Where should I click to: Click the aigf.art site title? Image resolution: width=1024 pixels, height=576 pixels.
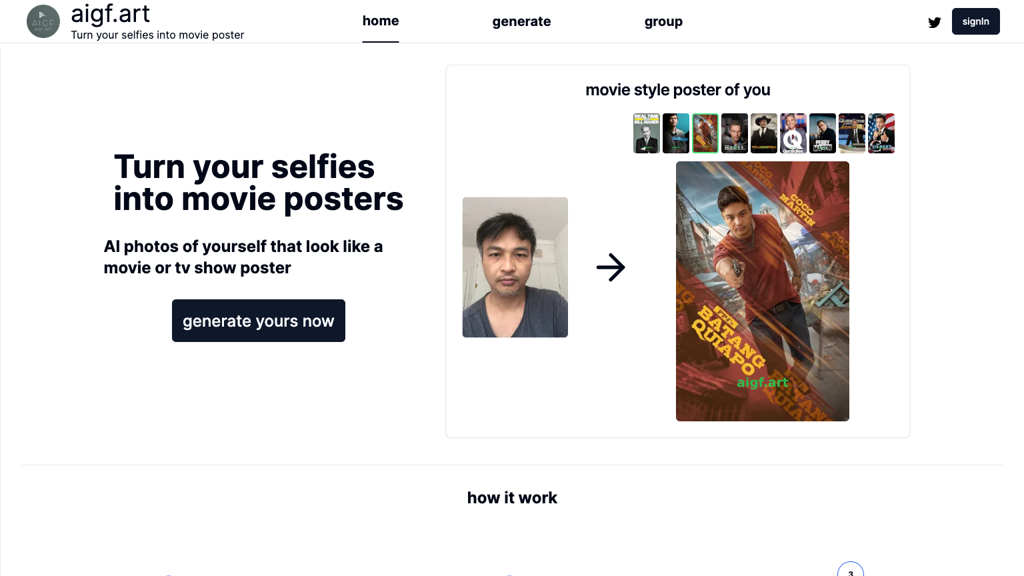[x=110, y=15]
